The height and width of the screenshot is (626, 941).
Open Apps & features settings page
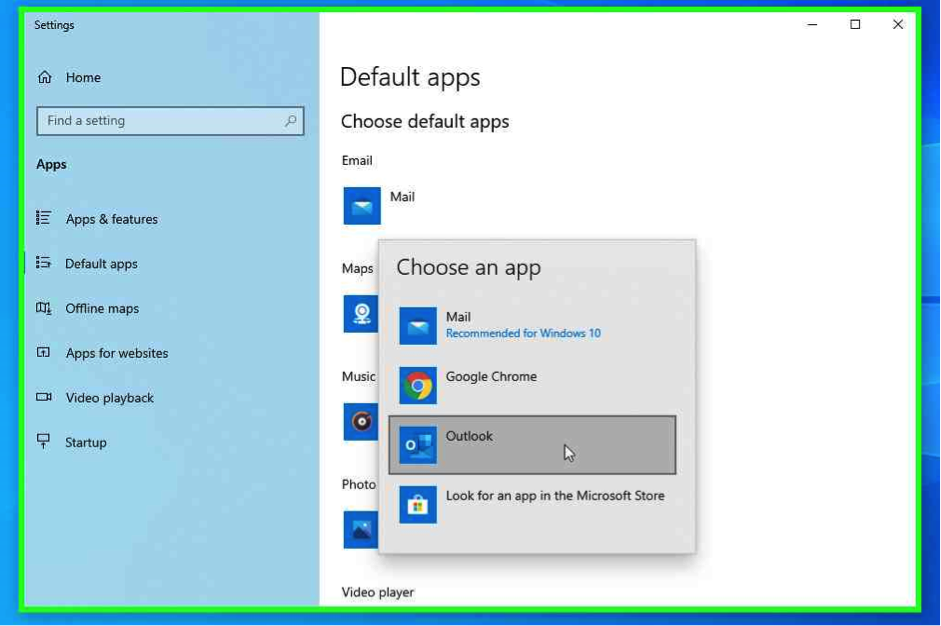[x=111, y=219]
